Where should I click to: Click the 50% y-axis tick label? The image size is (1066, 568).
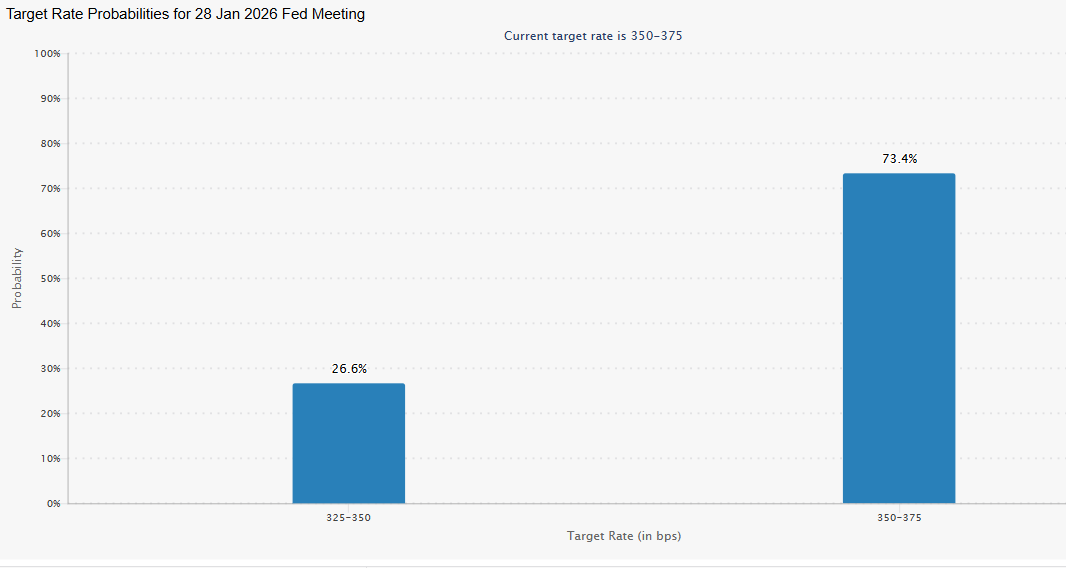point(50,279)
